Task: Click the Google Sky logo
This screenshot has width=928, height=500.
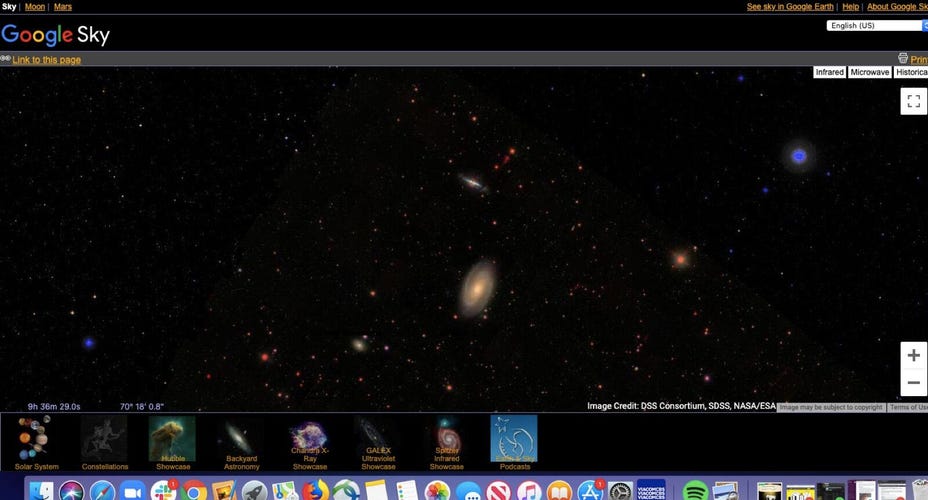Action: [x=56, y=36]
